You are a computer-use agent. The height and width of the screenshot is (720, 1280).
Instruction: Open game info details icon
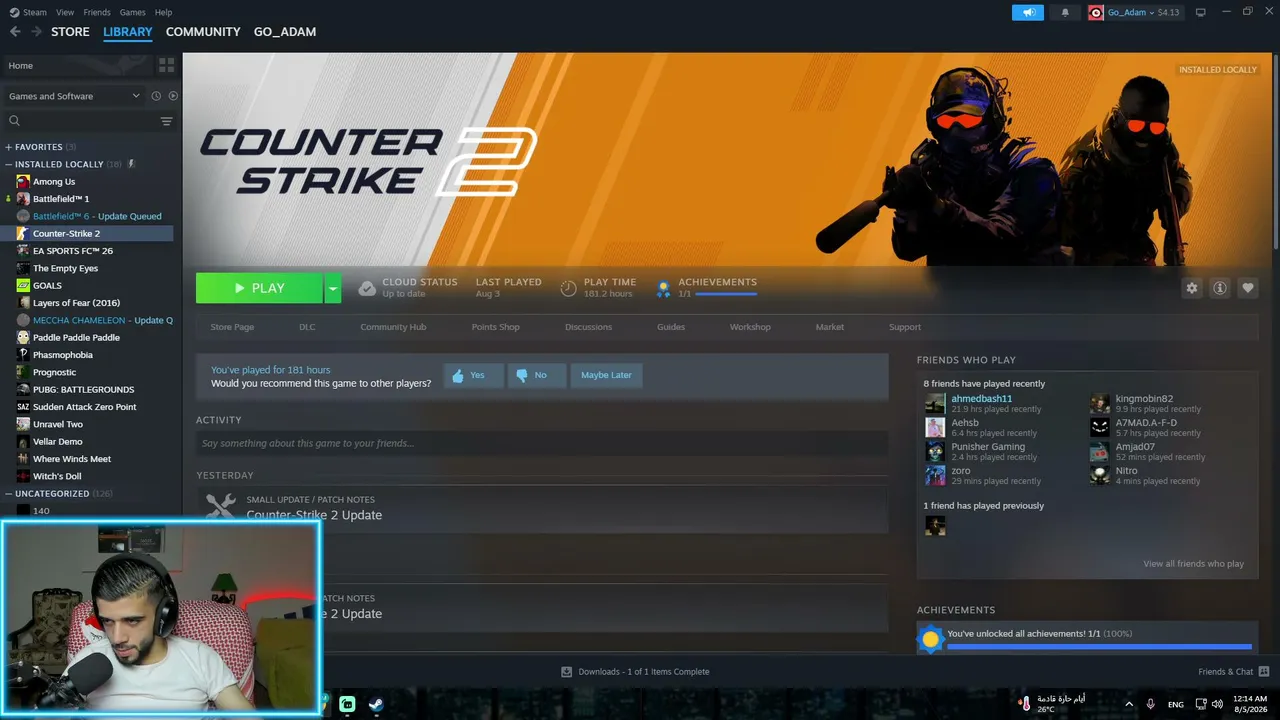[x=1220, y=288]
